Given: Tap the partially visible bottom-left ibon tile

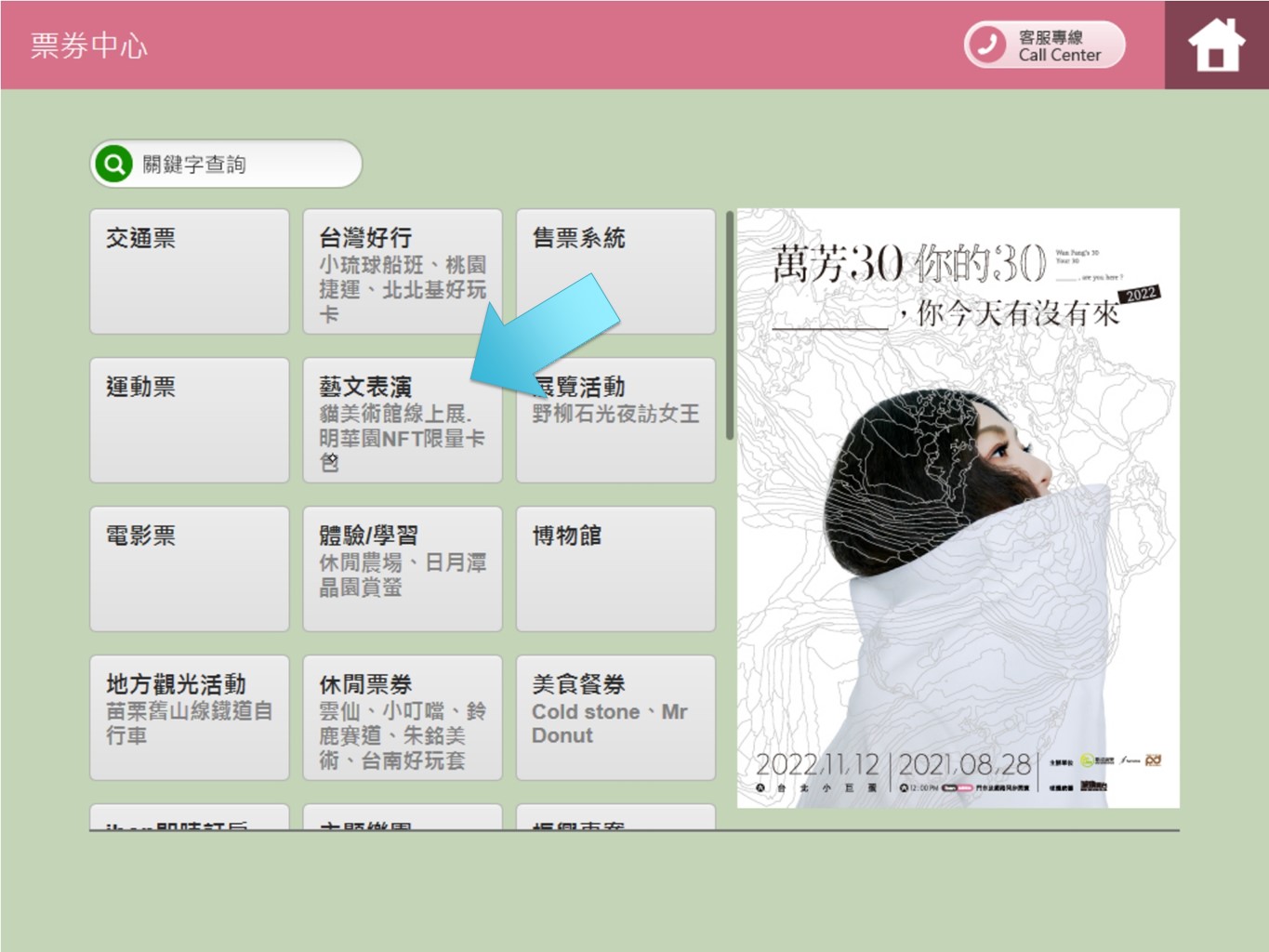Looking at the screenshot, I should tap(190, 818).
